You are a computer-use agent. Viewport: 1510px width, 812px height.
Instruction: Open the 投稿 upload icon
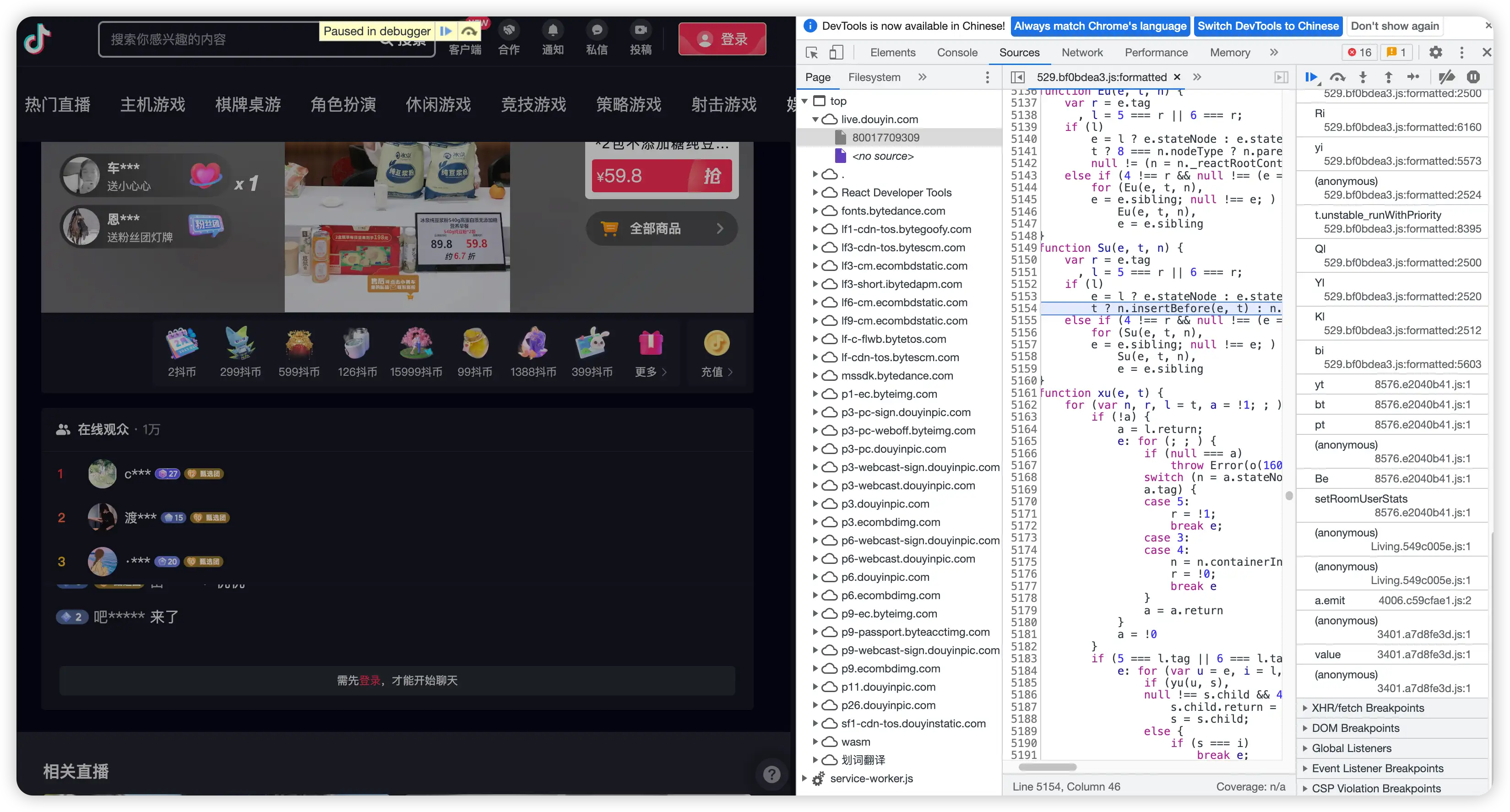[640, 38]
